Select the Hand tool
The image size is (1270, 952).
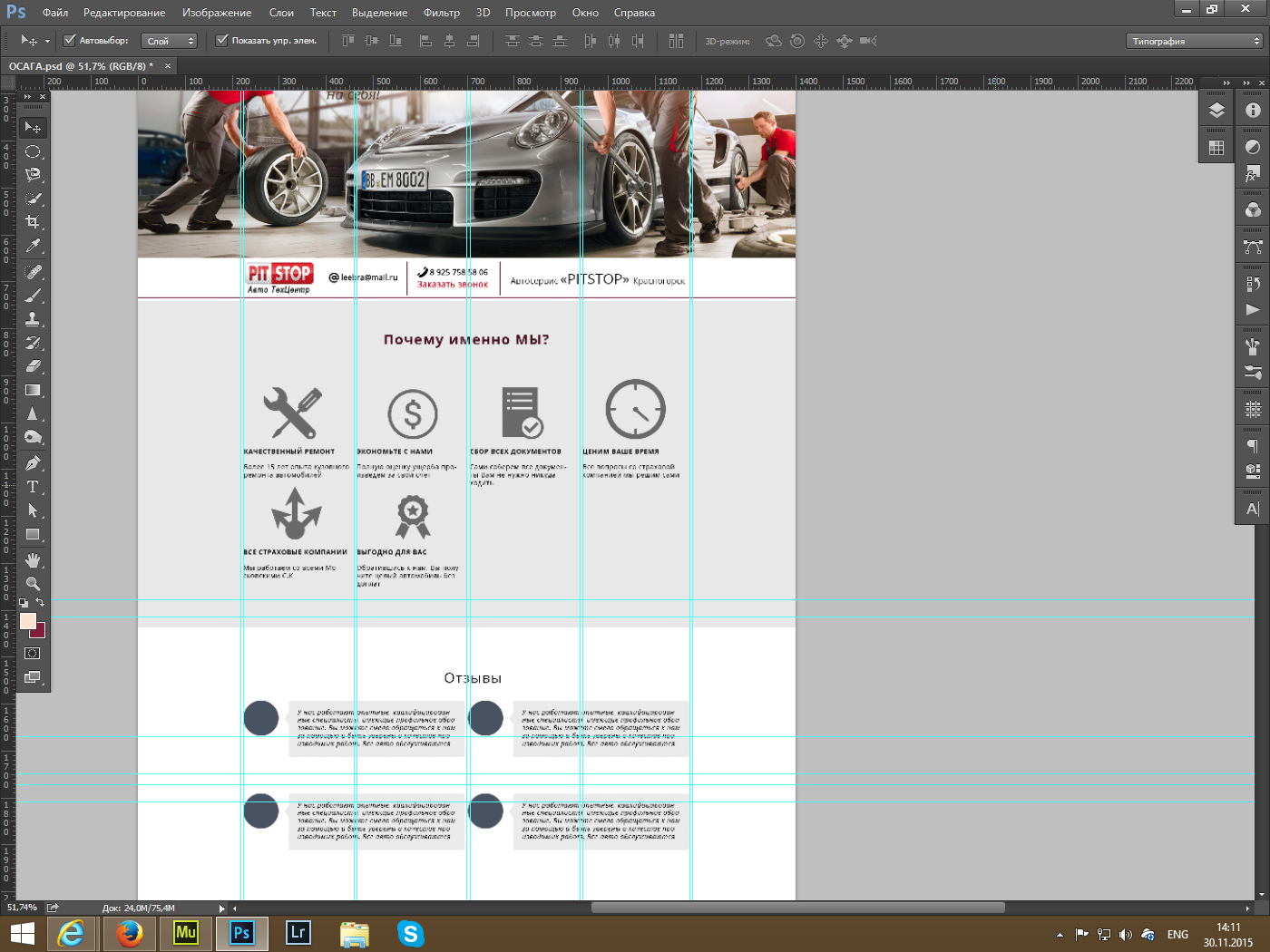33,559
